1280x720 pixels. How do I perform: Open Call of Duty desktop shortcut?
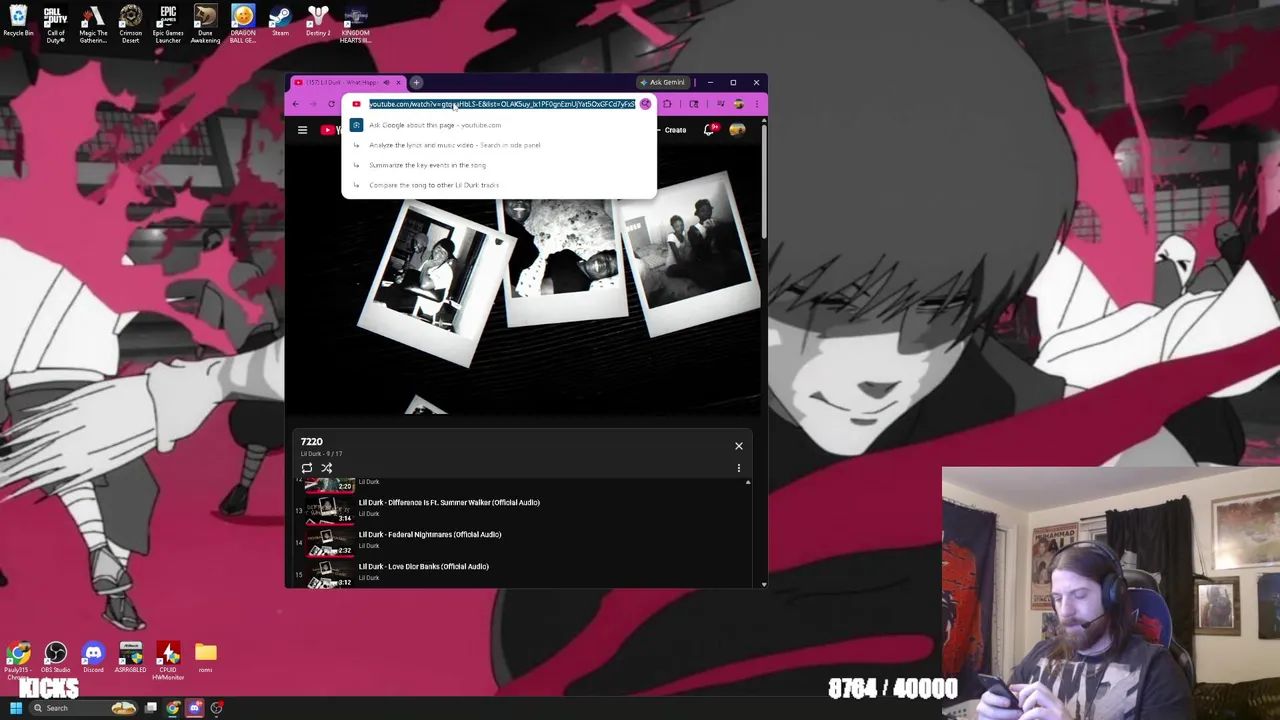56,25
